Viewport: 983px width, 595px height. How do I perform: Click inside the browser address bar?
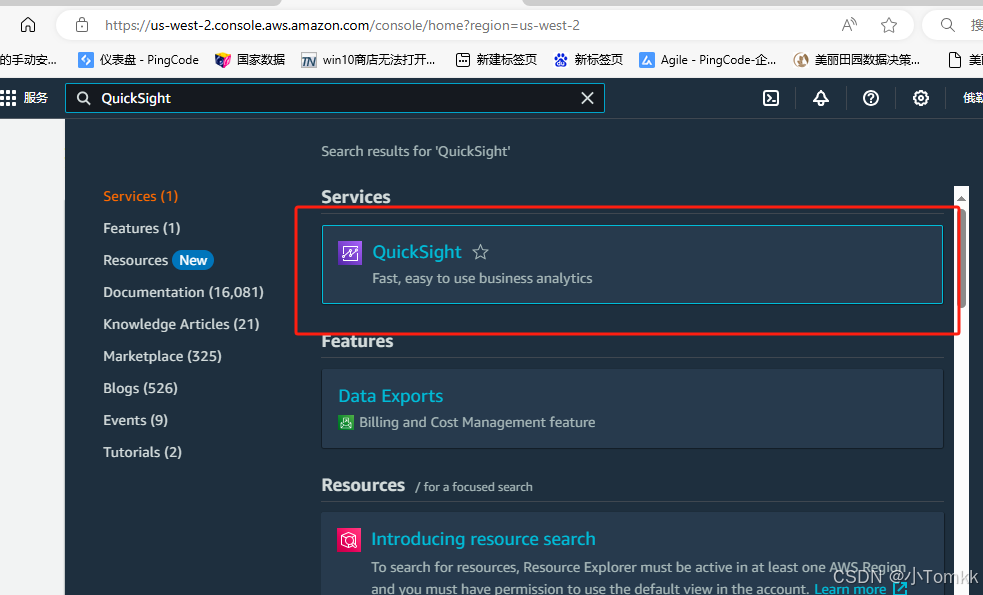coord(400,25)
